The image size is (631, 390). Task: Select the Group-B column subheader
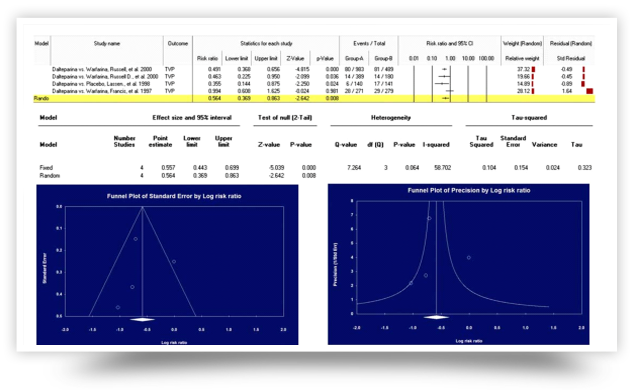point(383,58)
